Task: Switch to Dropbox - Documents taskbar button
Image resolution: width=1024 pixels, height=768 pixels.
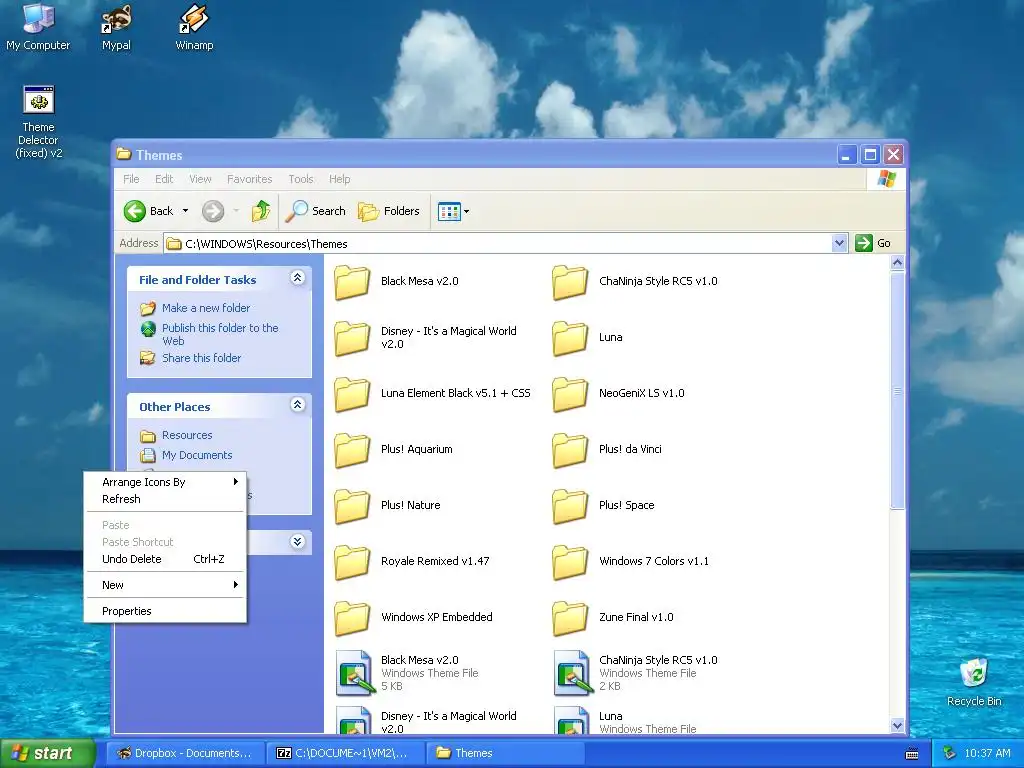Action: point(184,753)
